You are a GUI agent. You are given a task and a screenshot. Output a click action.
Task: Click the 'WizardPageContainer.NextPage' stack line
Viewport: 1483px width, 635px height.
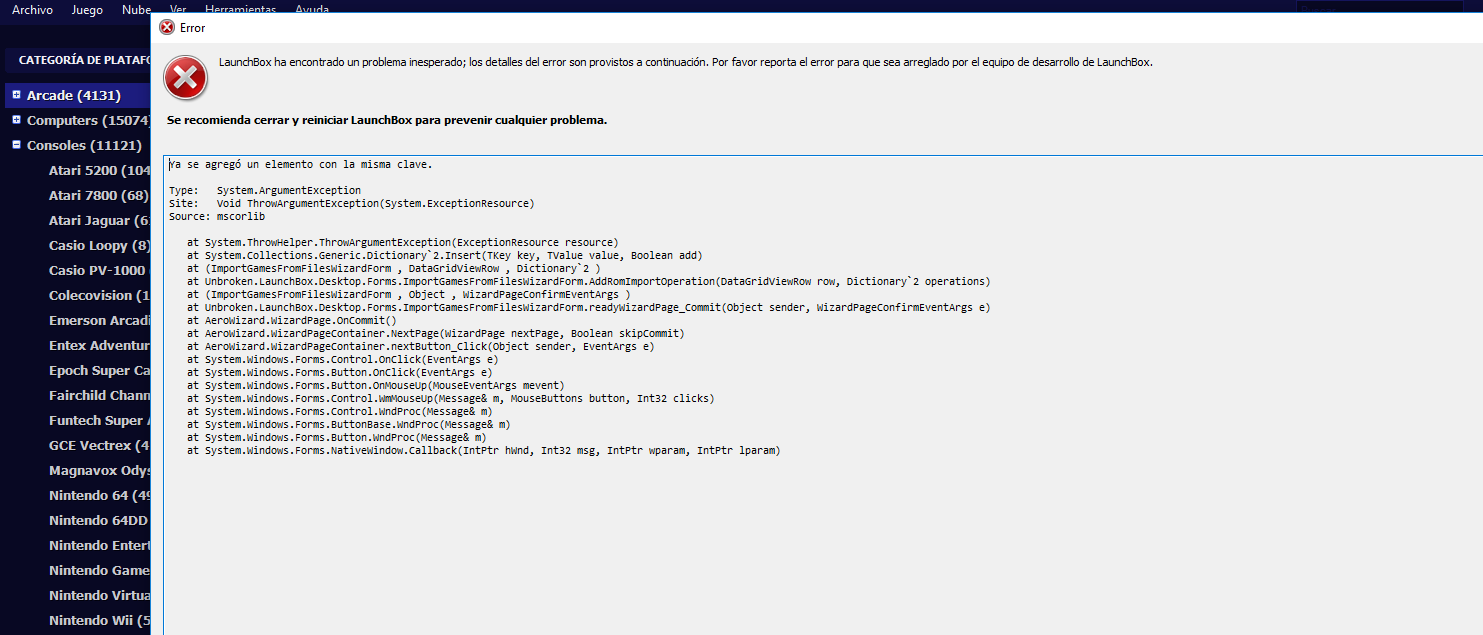coord(436,333)
